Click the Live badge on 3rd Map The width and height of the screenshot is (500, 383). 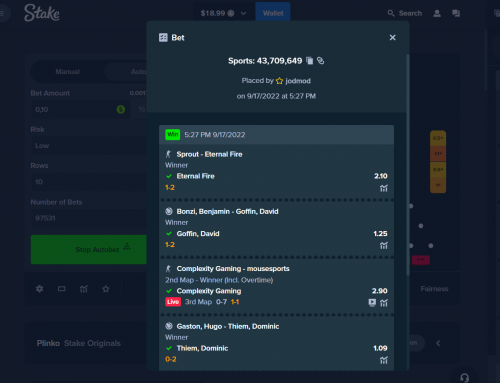(173, 302)
